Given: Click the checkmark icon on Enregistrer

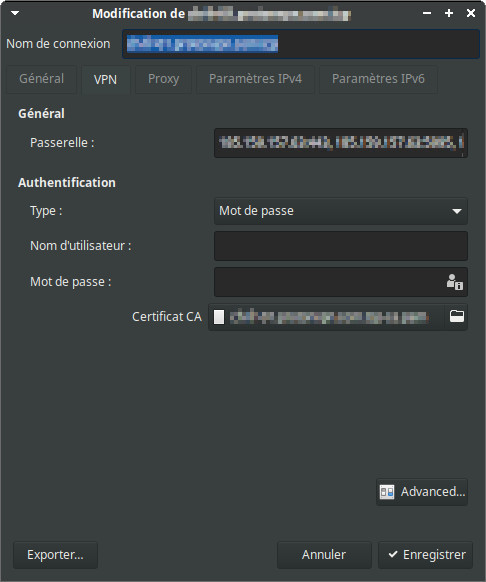Looking at the screenshot, I should pos(393,554).
